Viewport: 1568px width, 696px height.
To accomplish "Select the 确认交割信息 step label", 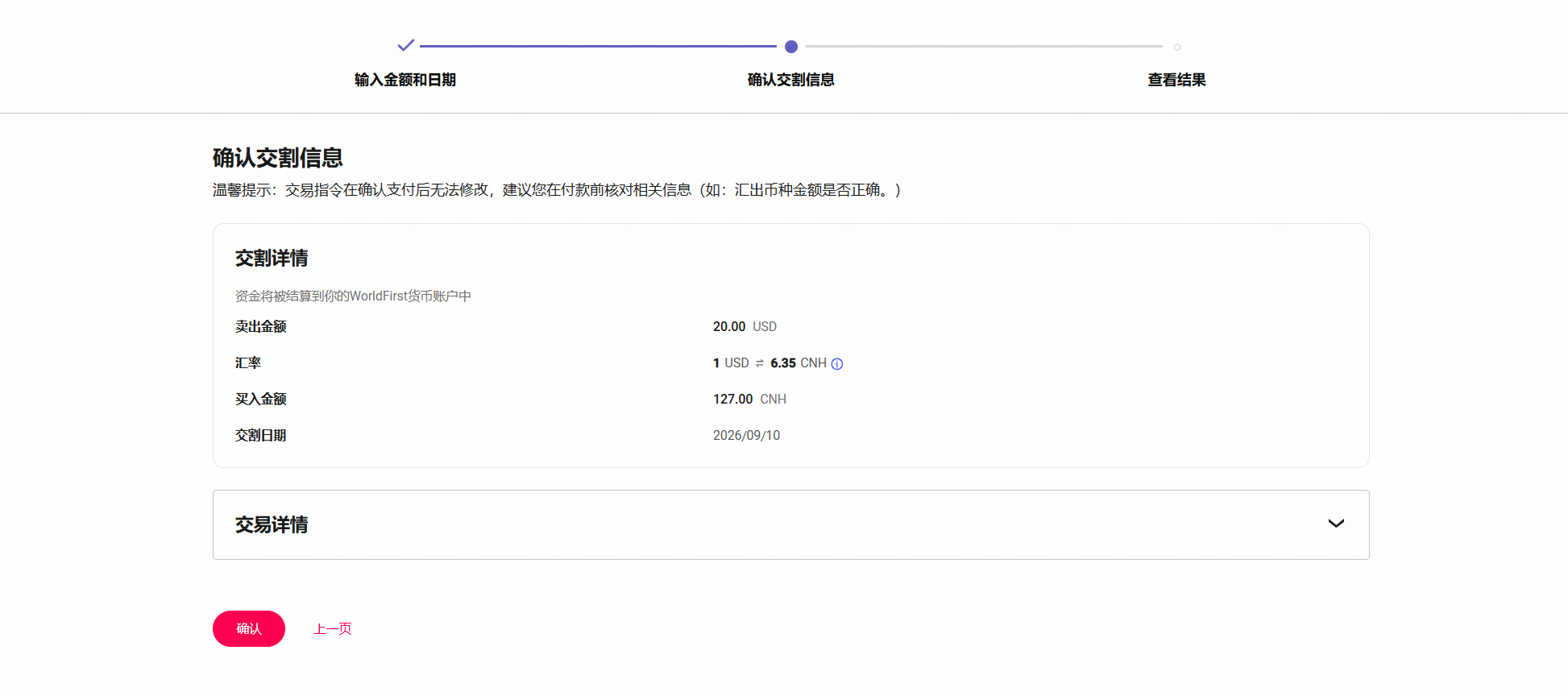I will [791, 80].
